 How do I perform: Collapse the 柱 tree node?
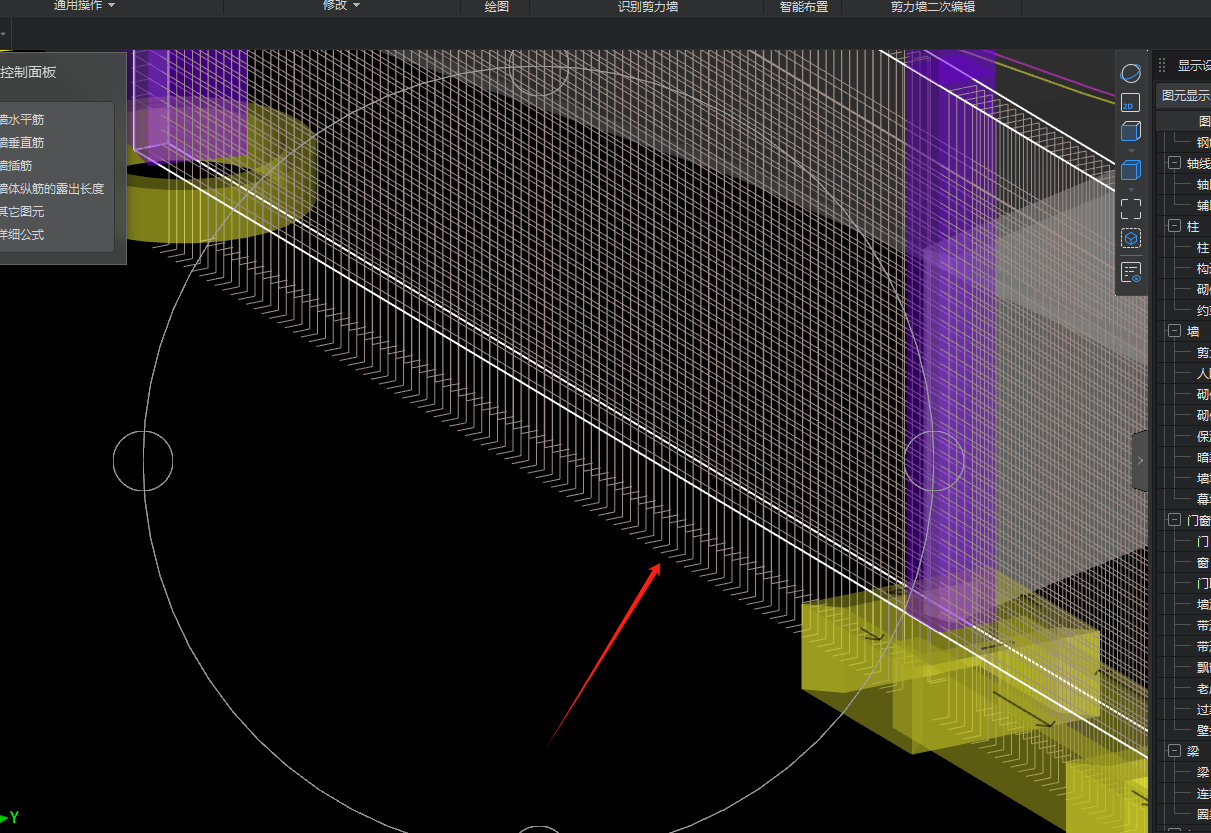coord(1173,227)
